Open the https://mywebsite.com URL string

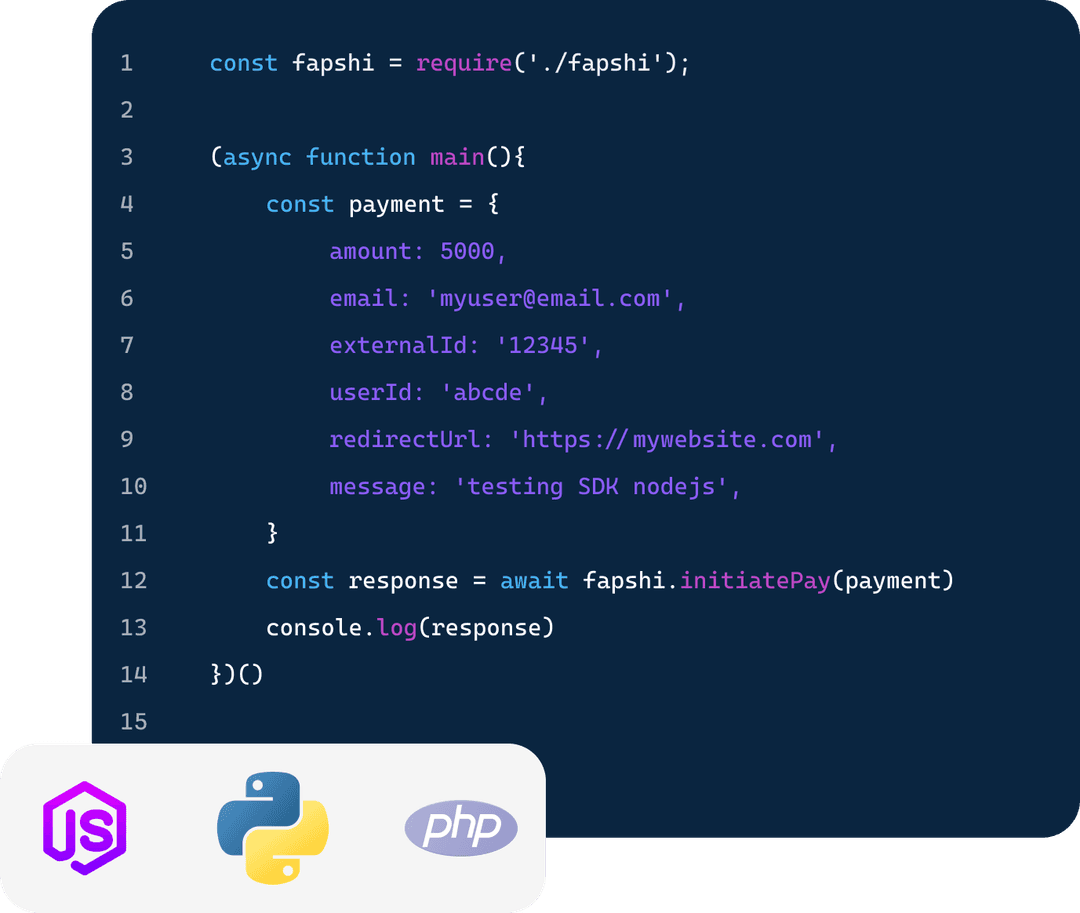(x=666, y=439)
